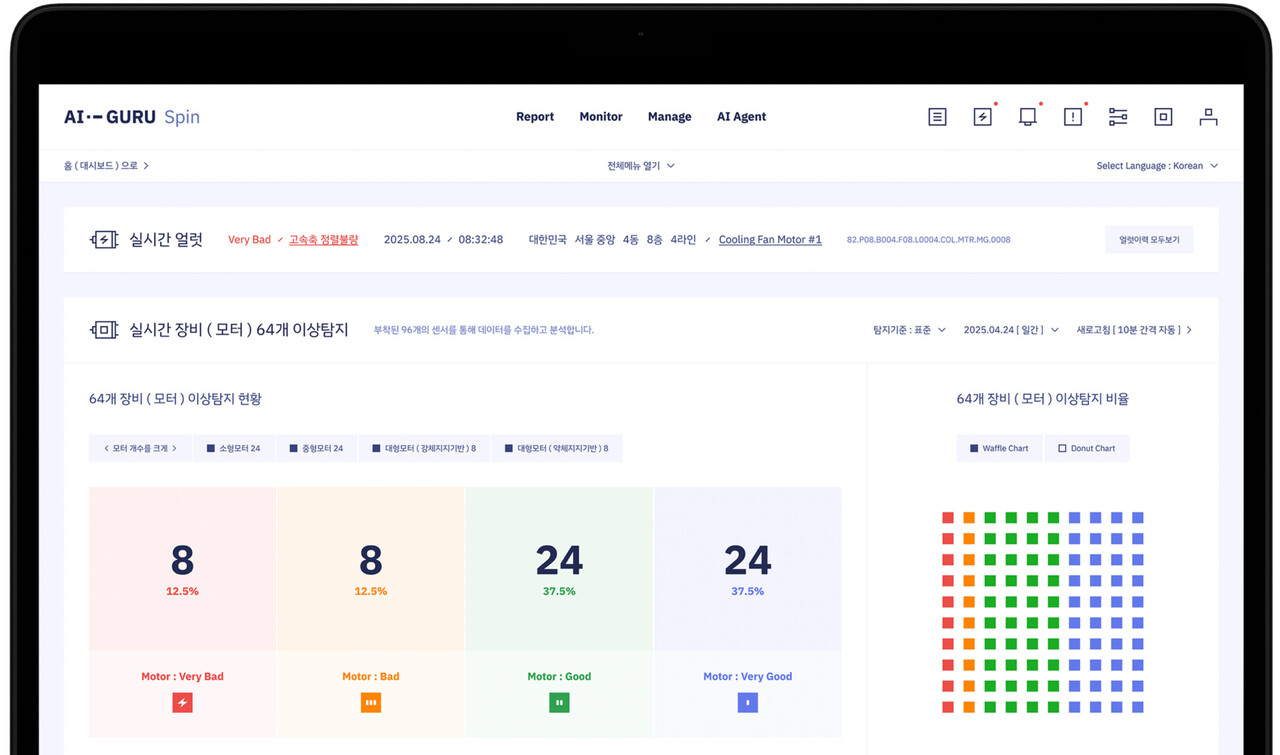This screenshot has width=1280, height=755.
Task: Click the user profile icon in header
Action: coord(1208,117)
